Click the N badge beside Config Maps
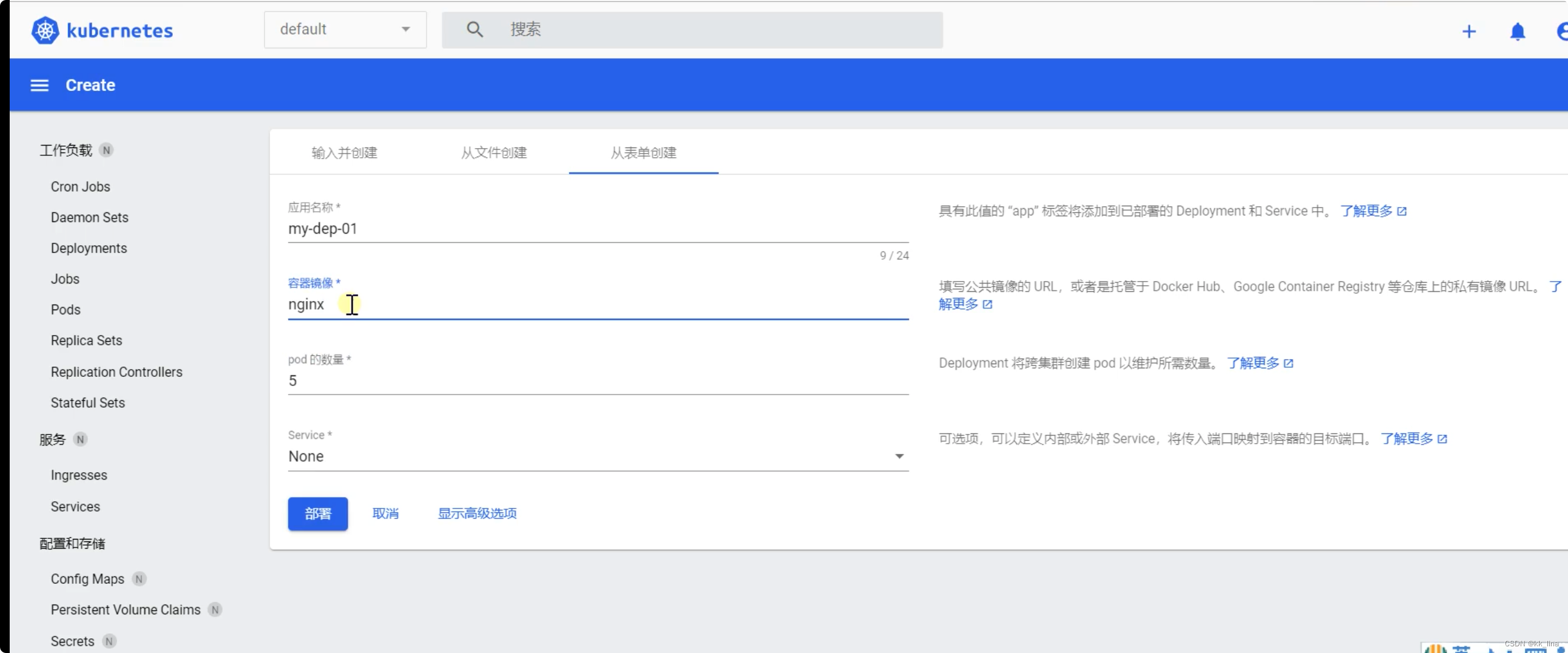This screenshot has height=653, width=1568. coord(139,579)
